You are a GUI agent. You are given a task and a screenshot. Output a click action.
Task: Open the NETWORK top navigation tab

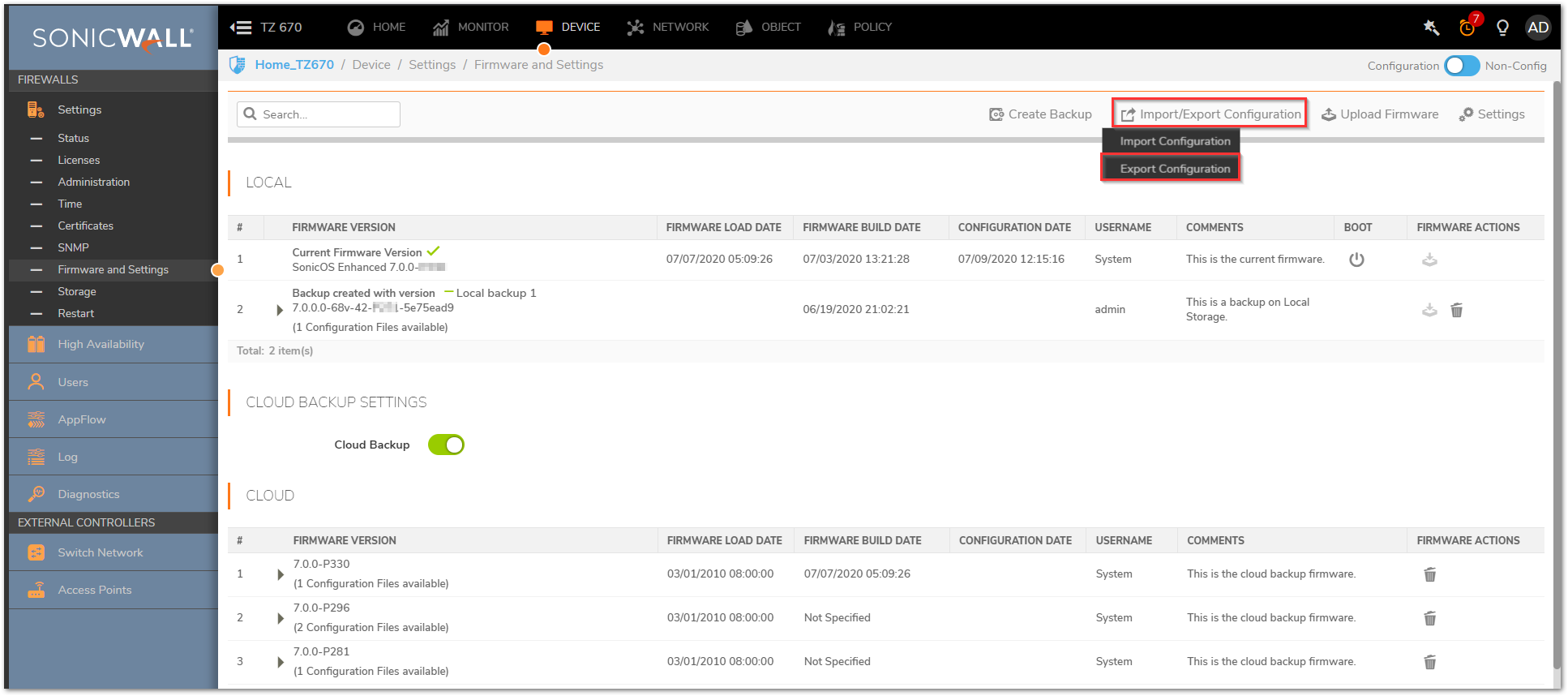coord(668,28)
